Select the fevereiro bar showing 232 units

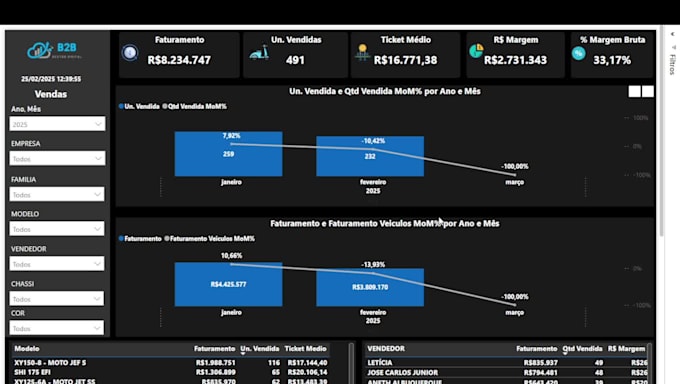pos(370,156)
